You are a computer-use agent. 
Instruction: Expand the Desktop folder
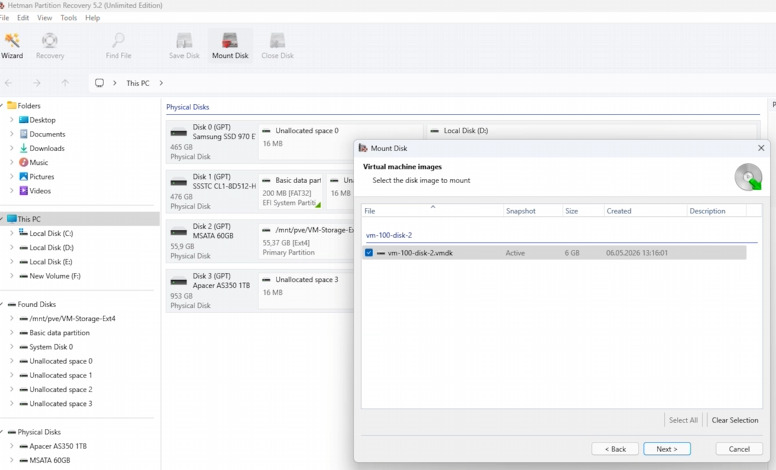pos(11,120)
